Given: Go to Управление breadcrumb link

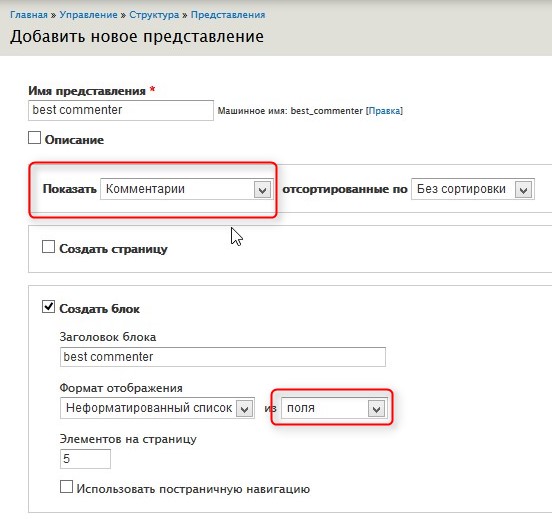Looking at the screenshot, I should tap(88, 15).
